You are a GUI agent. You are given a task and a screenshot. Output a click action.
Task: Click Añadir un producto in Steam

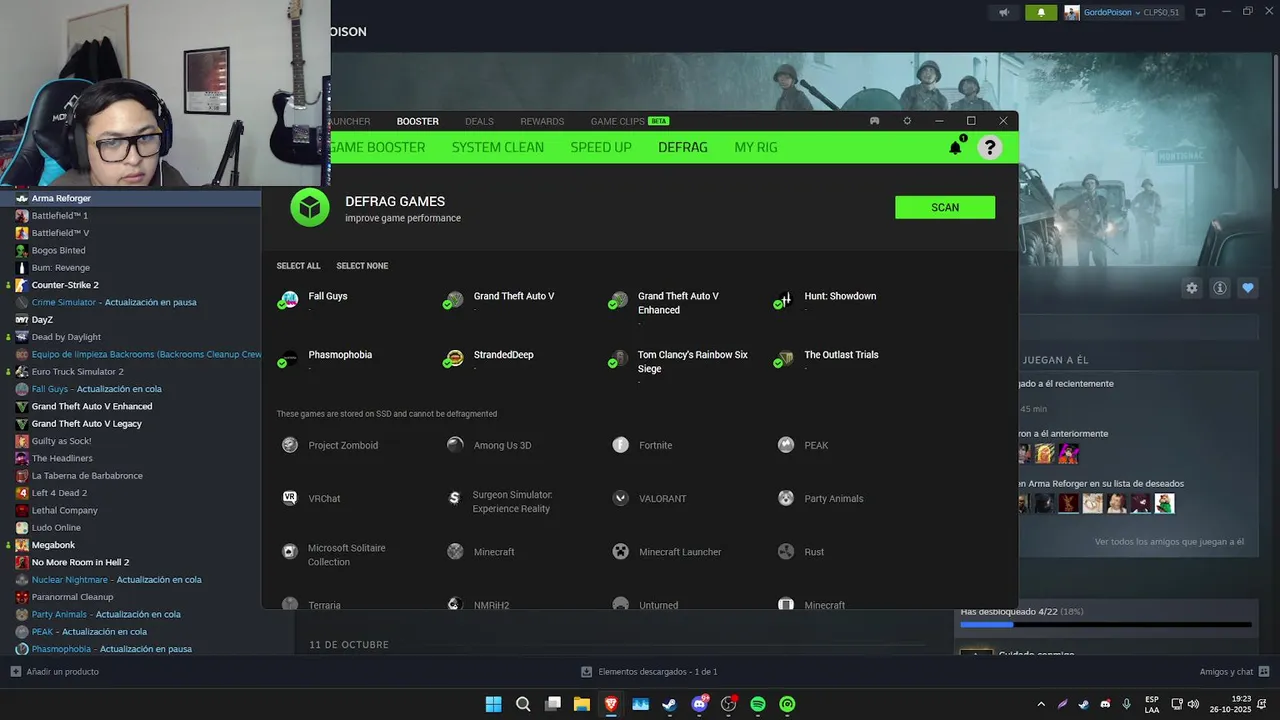[x=62, y=671]
